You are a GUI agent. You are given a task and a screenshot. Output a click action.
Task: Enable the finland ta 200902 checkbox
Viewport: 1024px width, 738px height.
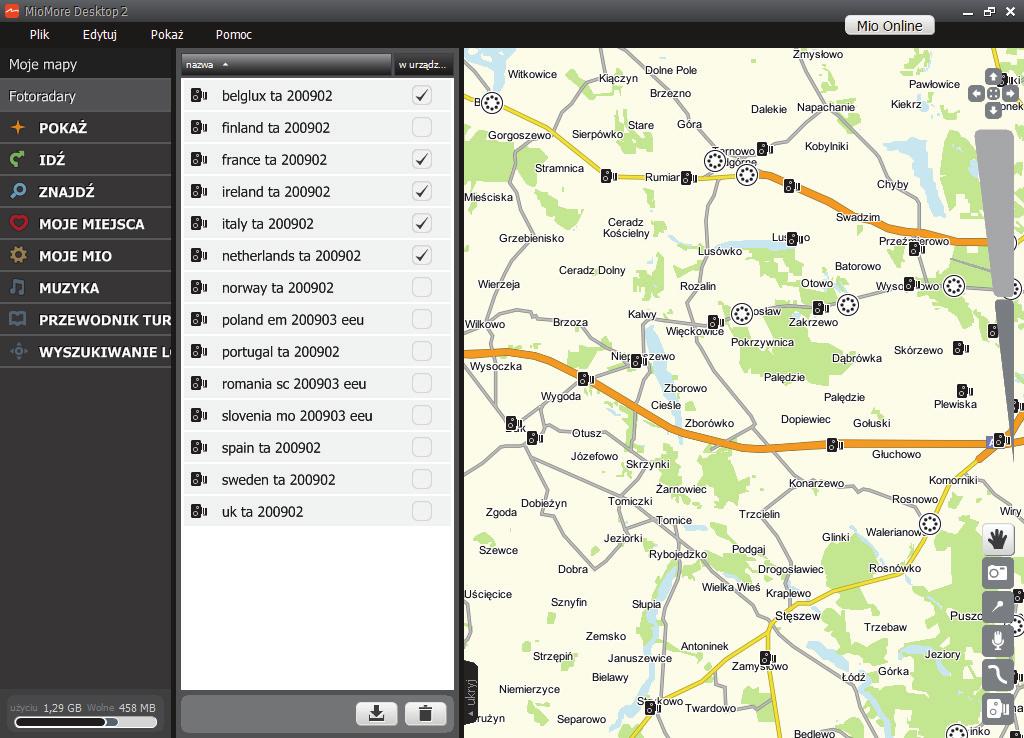[x=422, y=127]
